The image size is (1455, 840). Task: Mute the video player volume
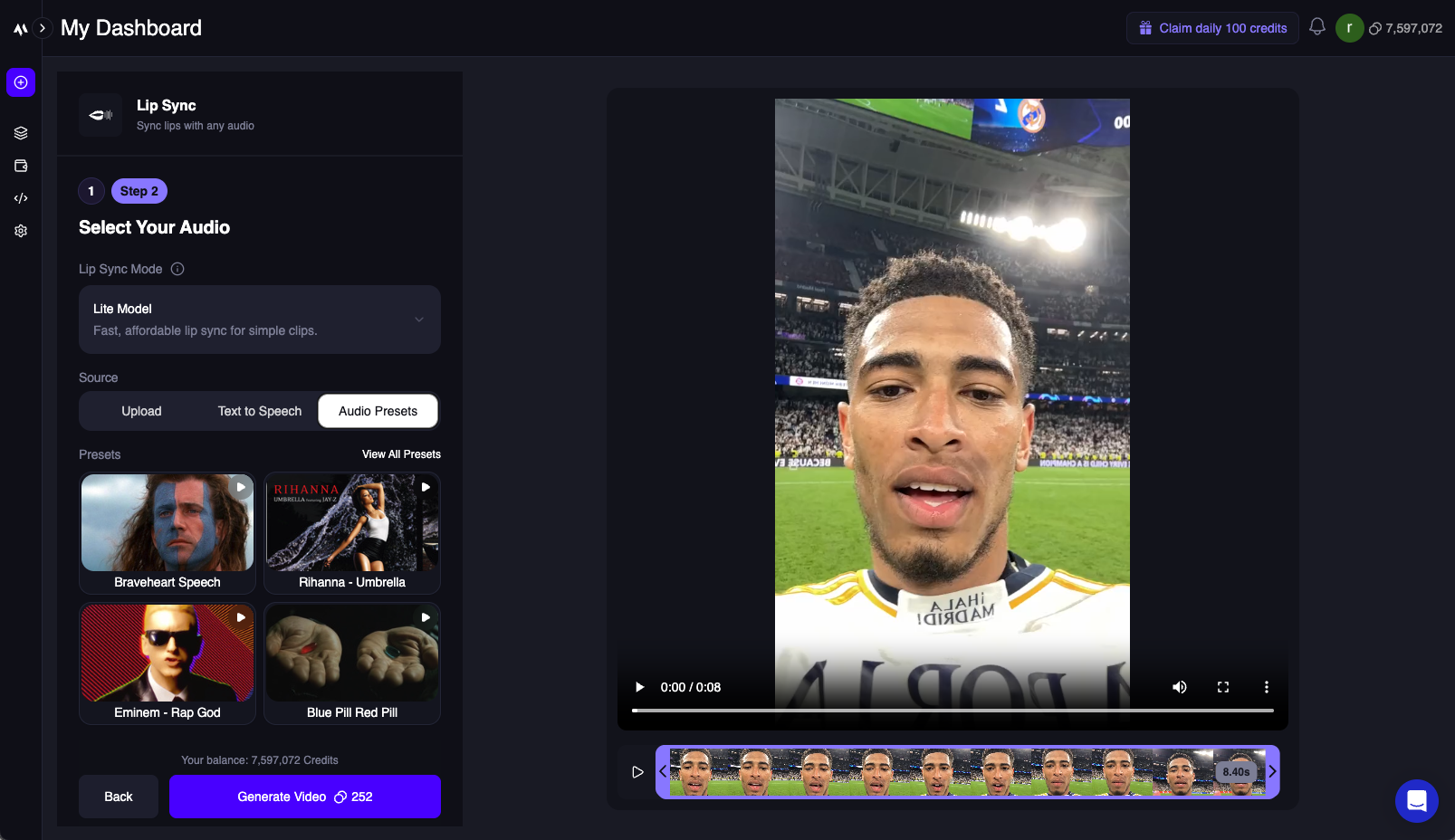1179,687
